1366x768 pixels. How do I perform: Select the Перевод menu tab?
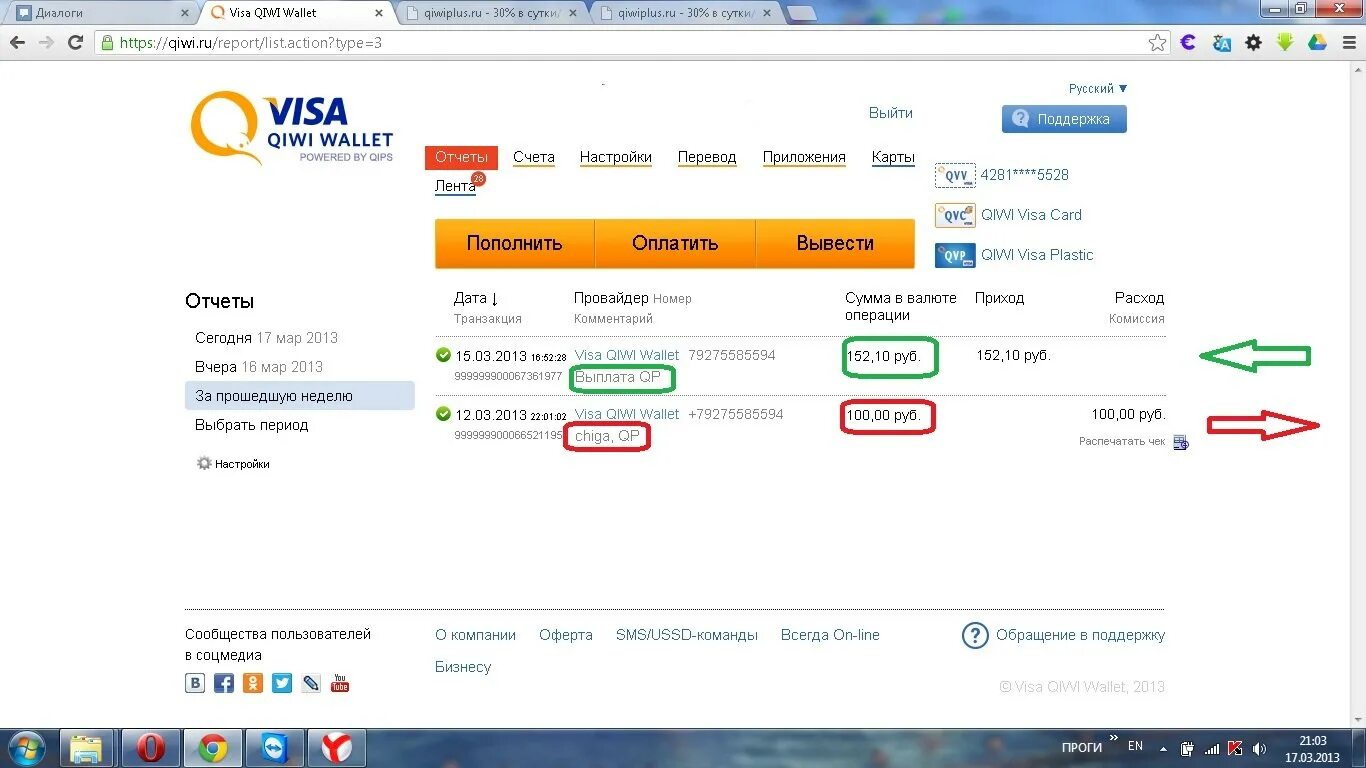(x=707, y=157)
